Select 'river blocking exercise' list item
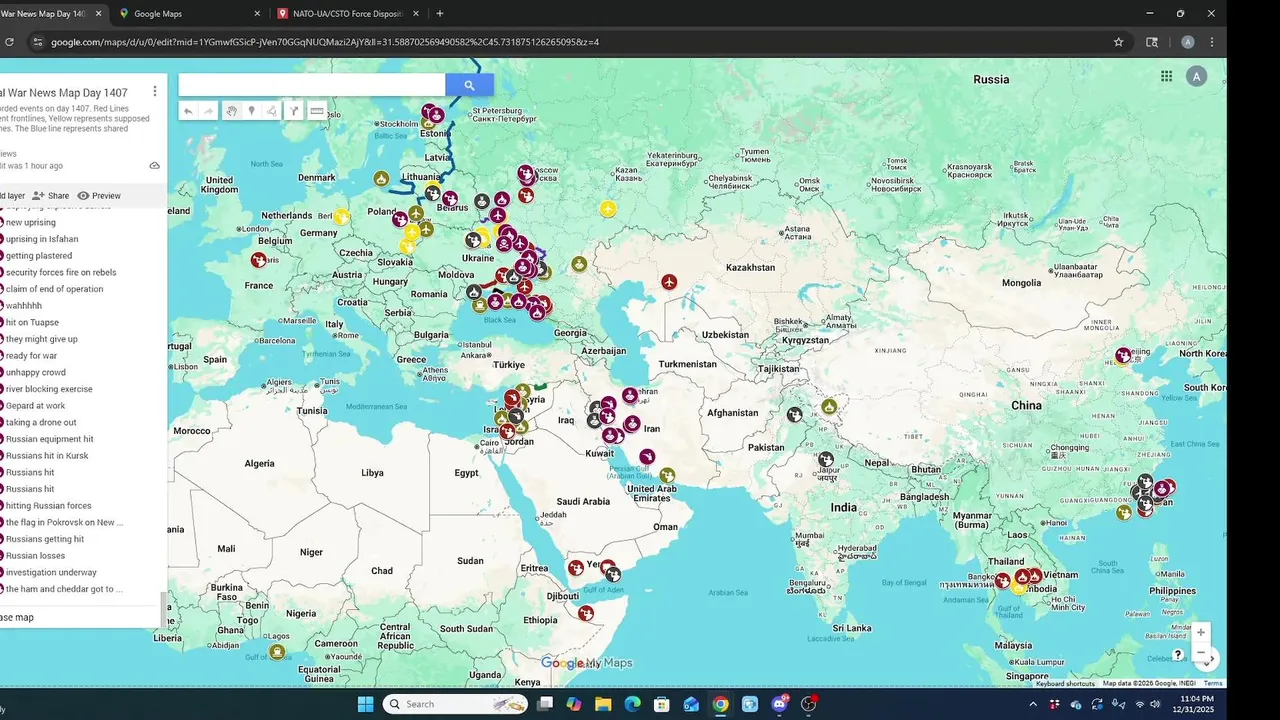 (49, 389)
